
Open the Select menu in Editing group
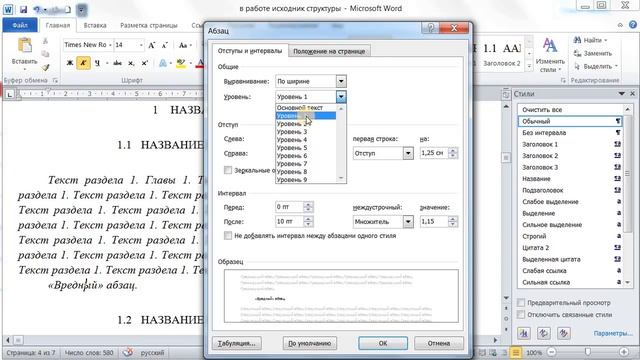click(596, 66)
